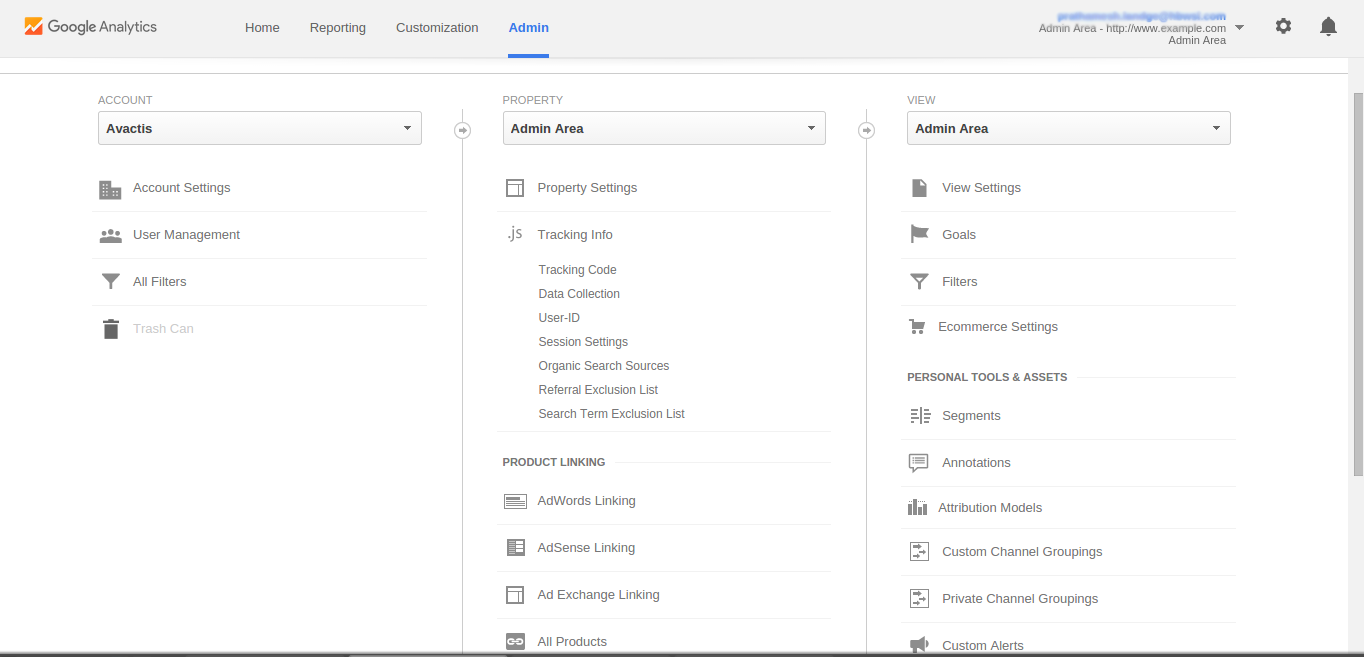Open Ecommerce Settings
Screen dimensions: 1364x657
pyautogui.click(x=998, y=327)
